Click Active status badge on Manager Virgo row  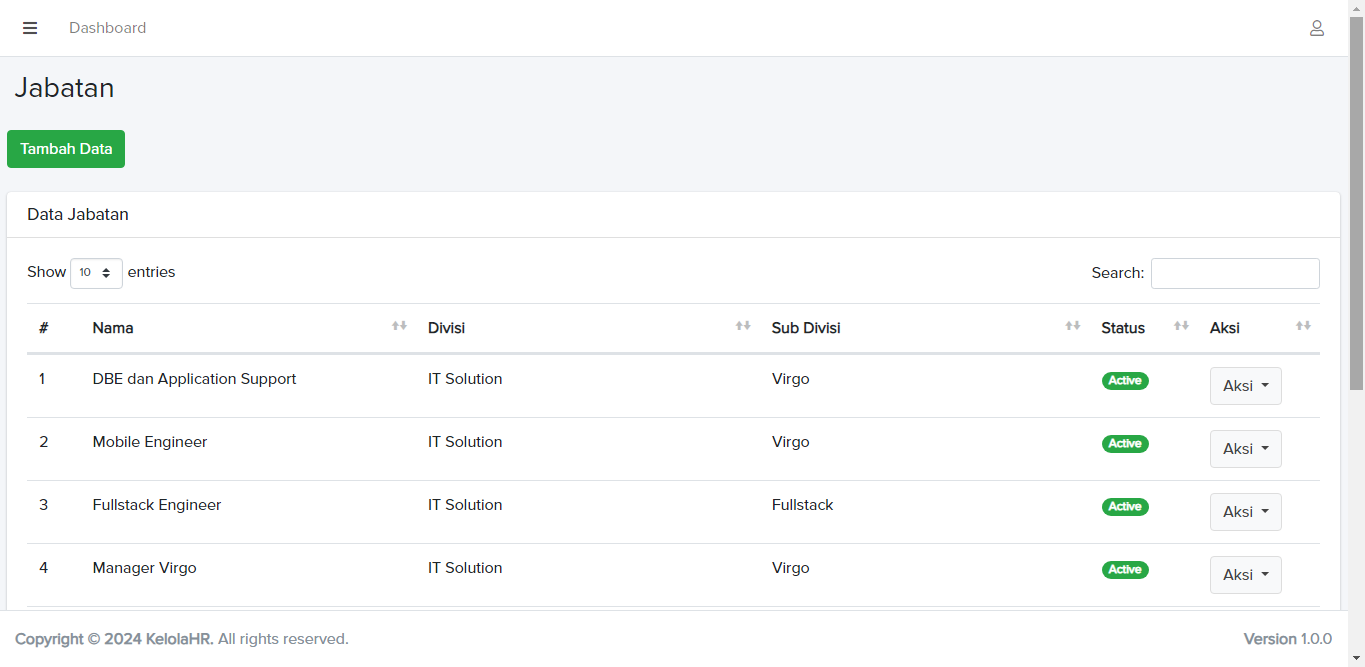click(1125, 570)
